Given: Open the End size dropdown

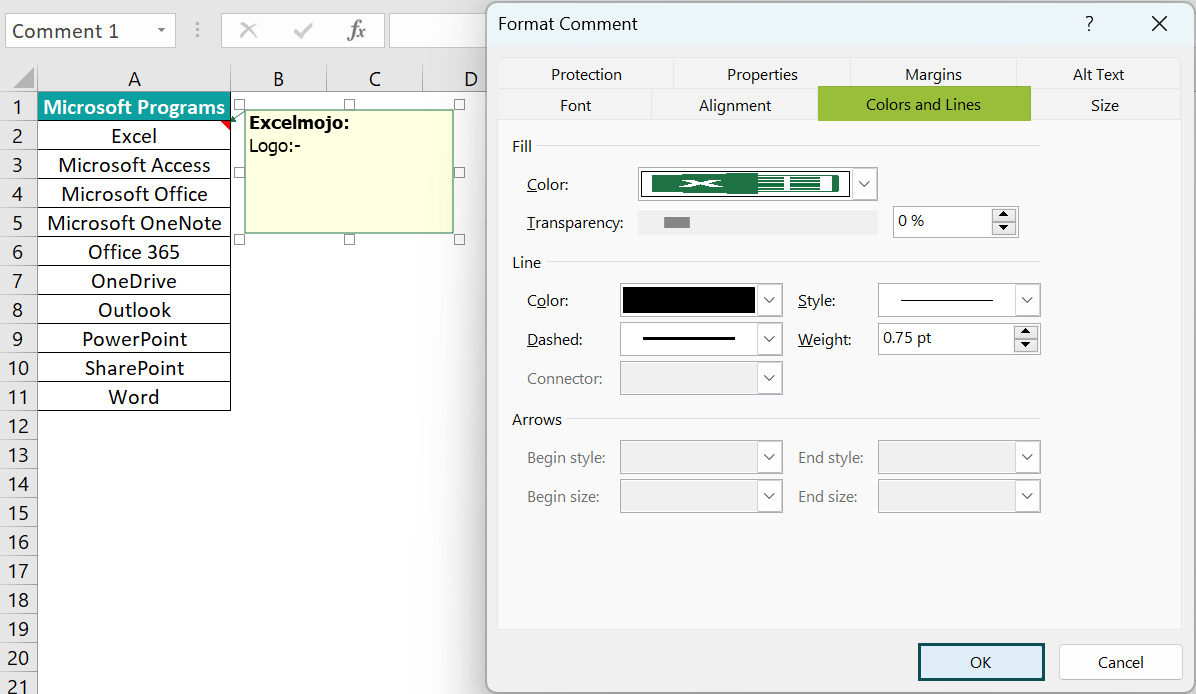Looking at the screenshot, I should pos(1027,496).
